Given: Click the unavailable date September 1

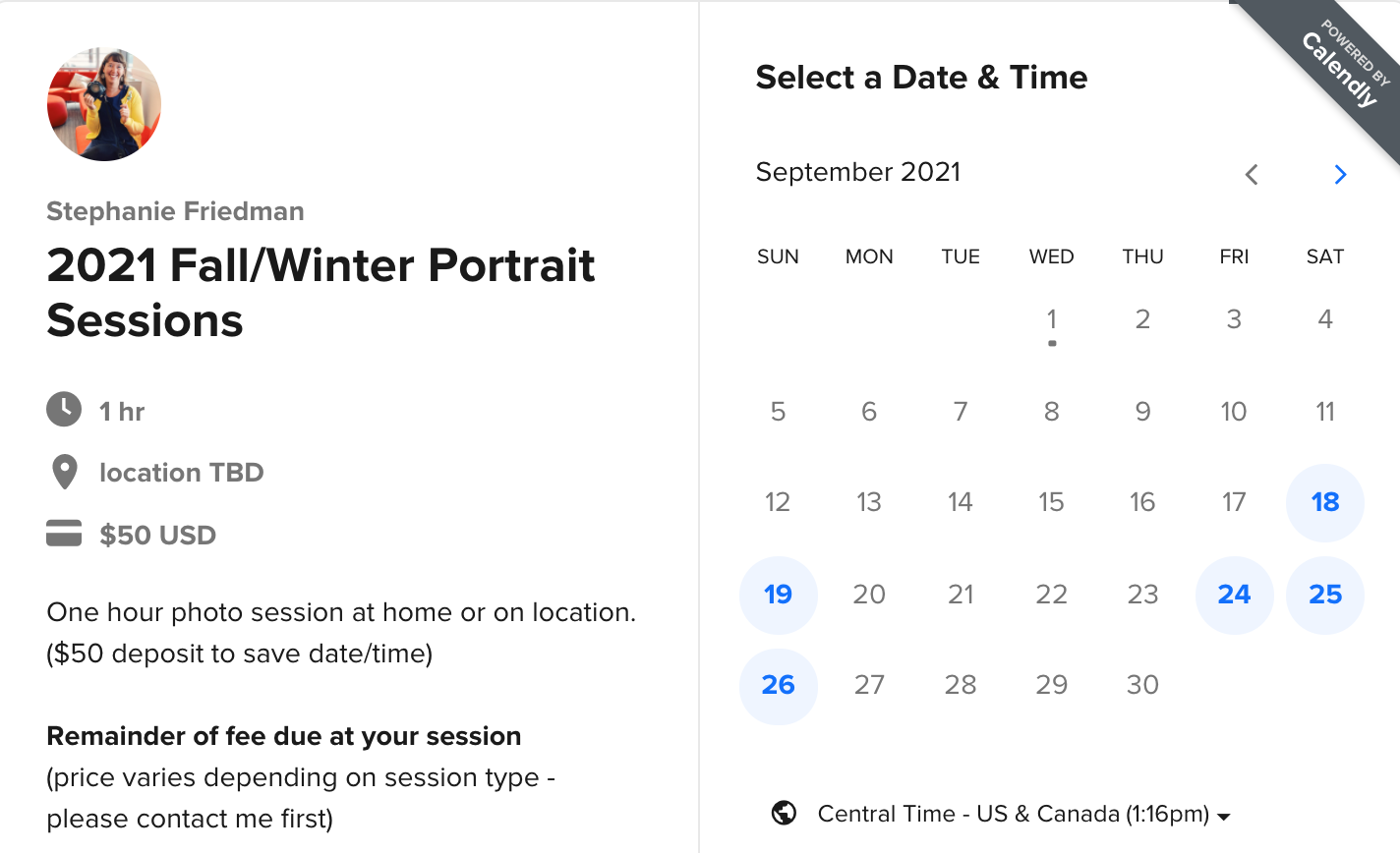Looking at the screenshot, I should point(1051,319).
